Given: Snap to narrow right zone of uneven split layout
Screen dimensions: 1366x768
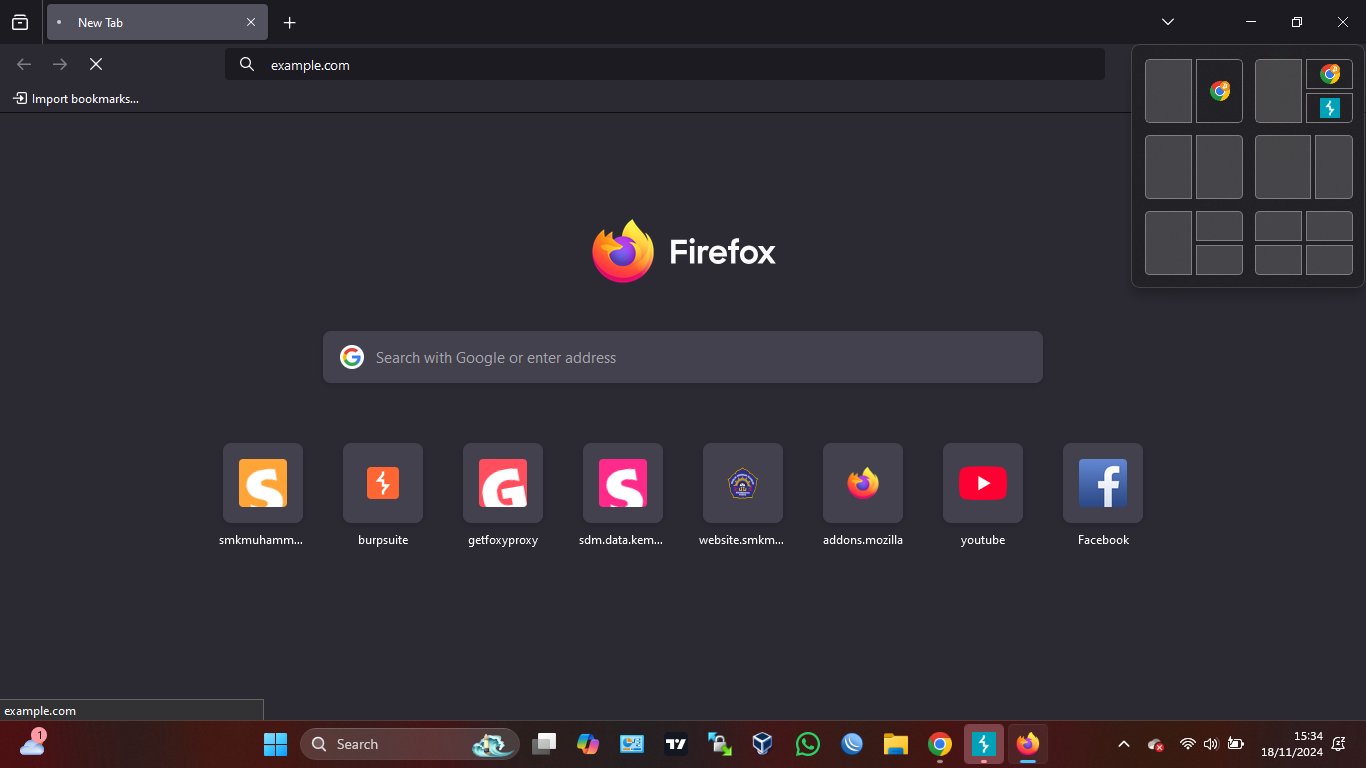Looking at the screenshot, I should tap(1334, 167).
